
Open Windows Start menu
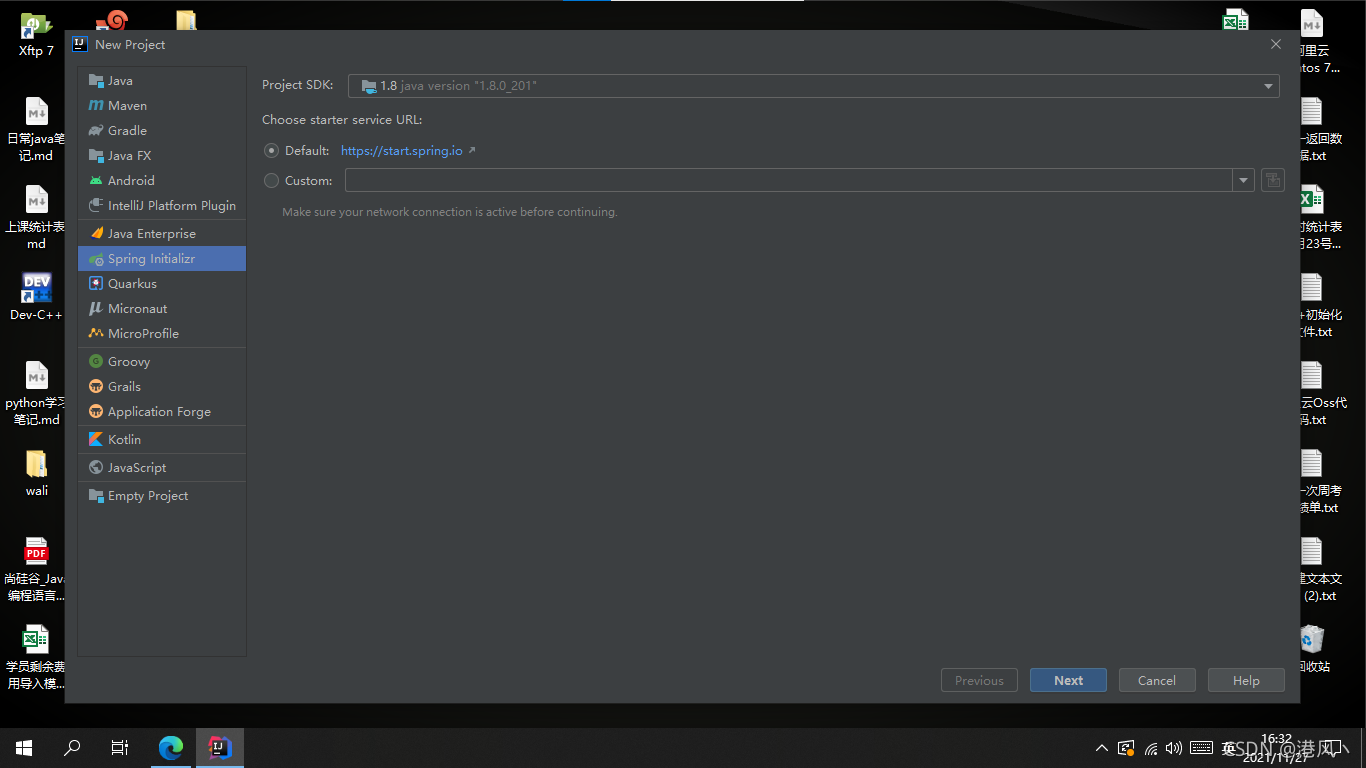click(x=24, y=747)
